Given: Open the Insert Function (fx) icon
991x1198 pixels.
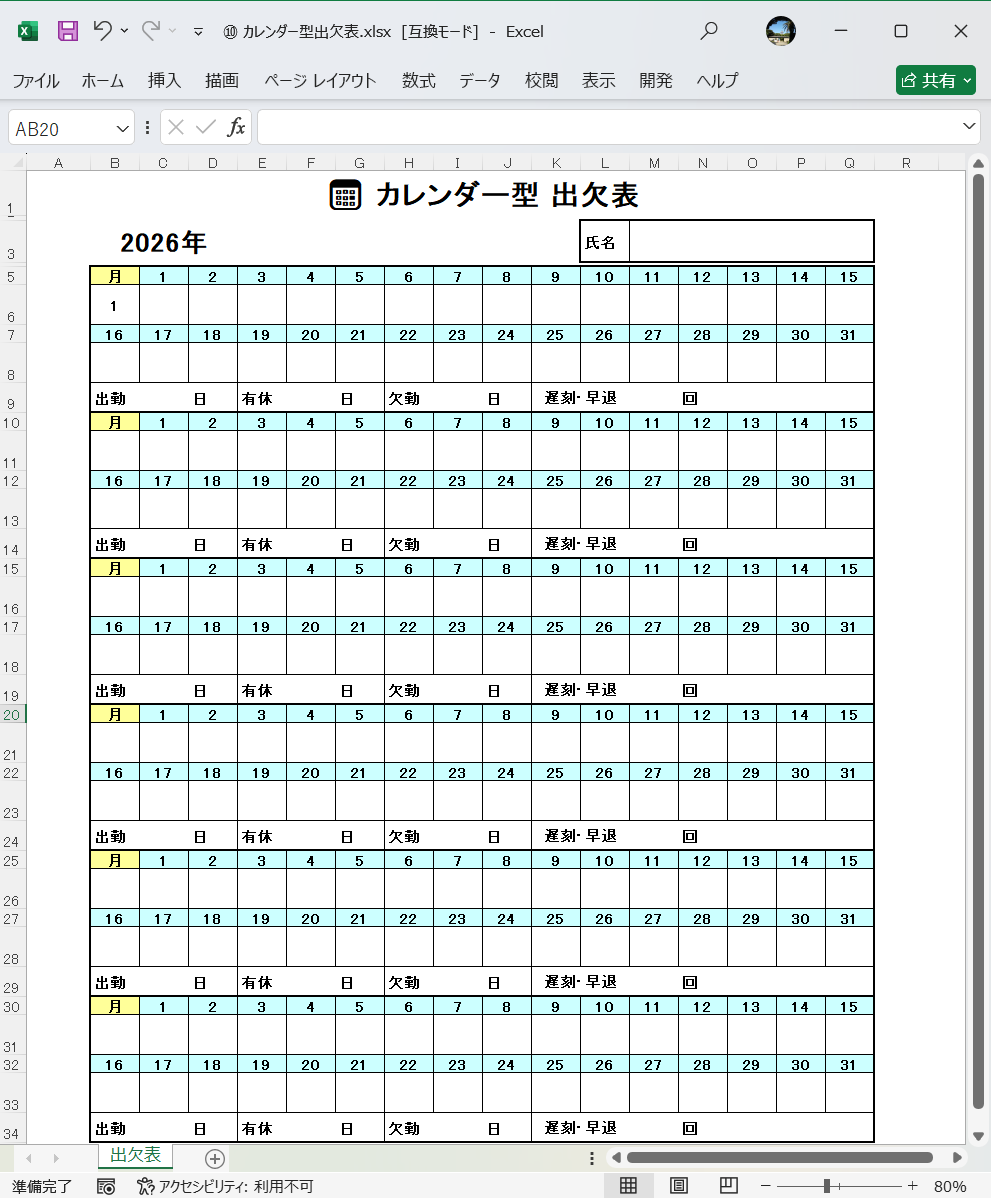Looking at the screenshot, I should coord(237,128).
